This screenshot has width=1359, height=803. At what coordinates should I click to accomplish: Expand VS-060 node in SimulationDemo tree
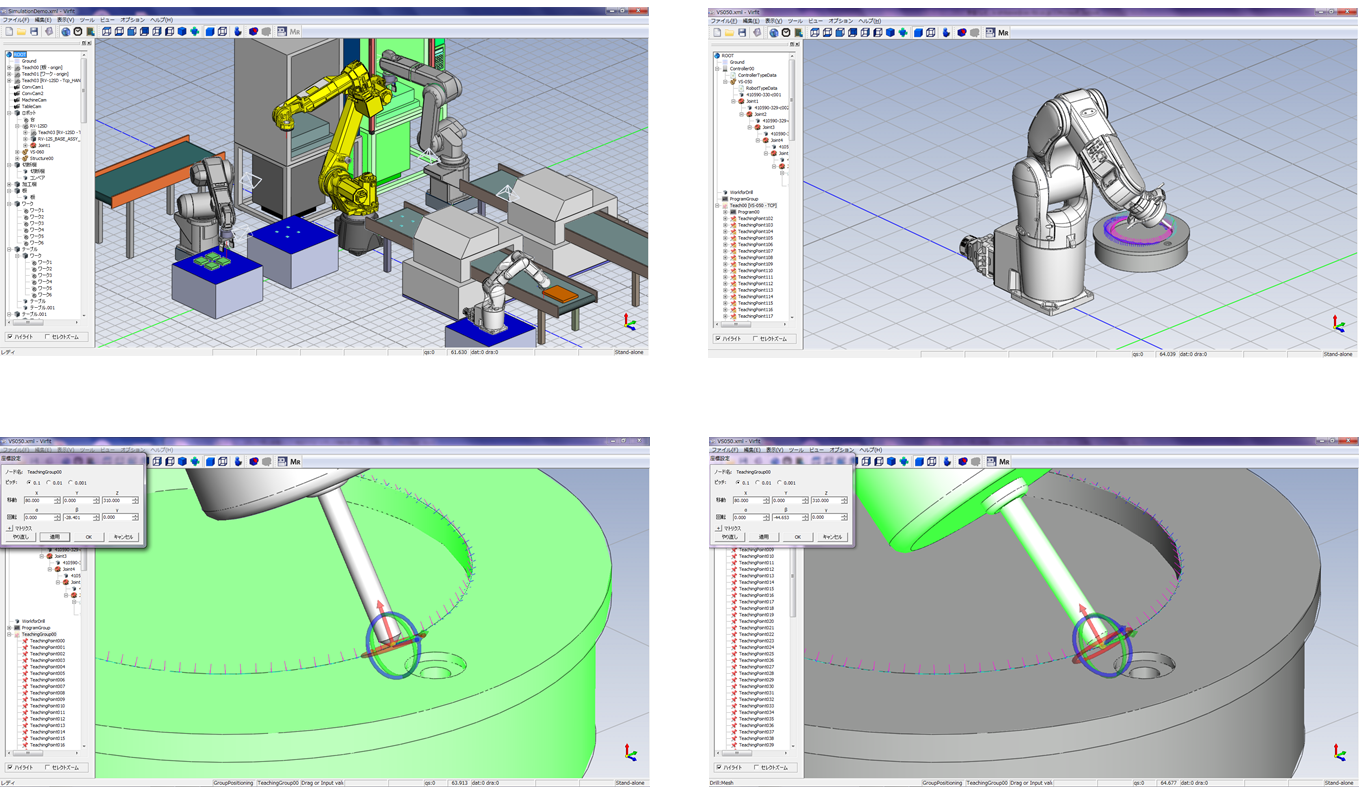coord(17,152)
